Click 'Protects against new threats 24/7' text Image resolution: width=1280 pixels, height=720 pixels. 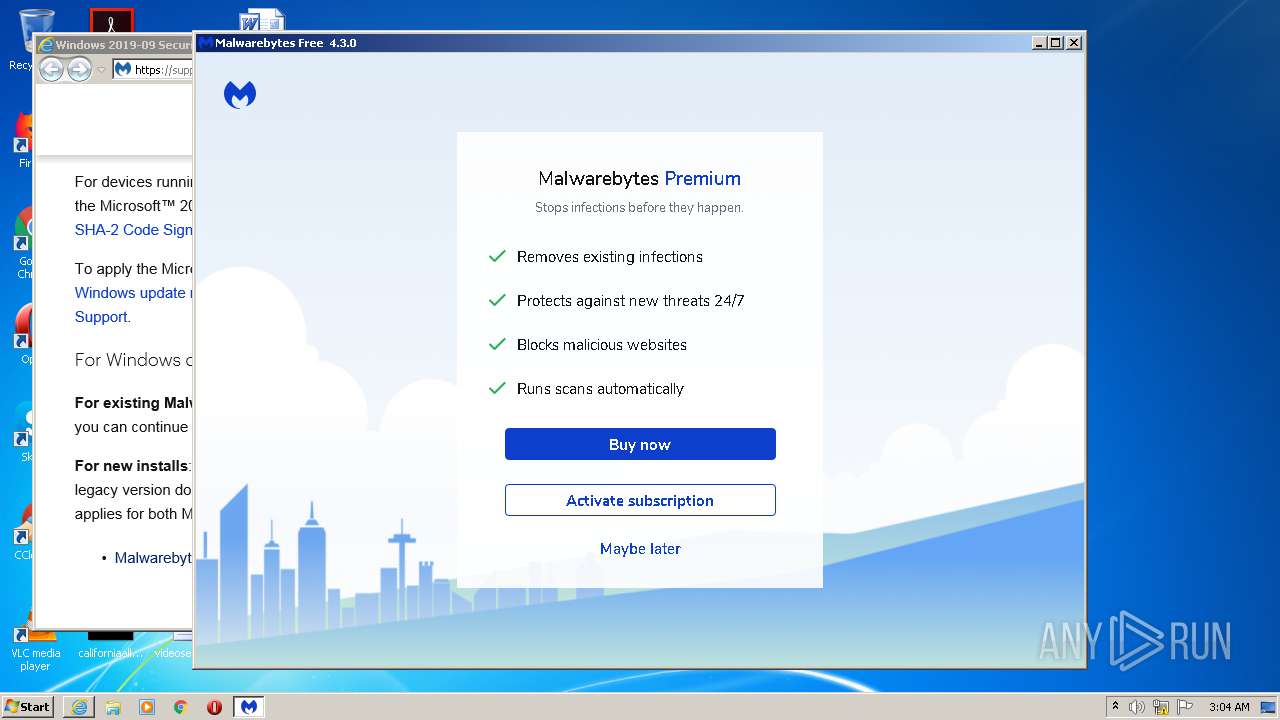[x=631, y=301]
